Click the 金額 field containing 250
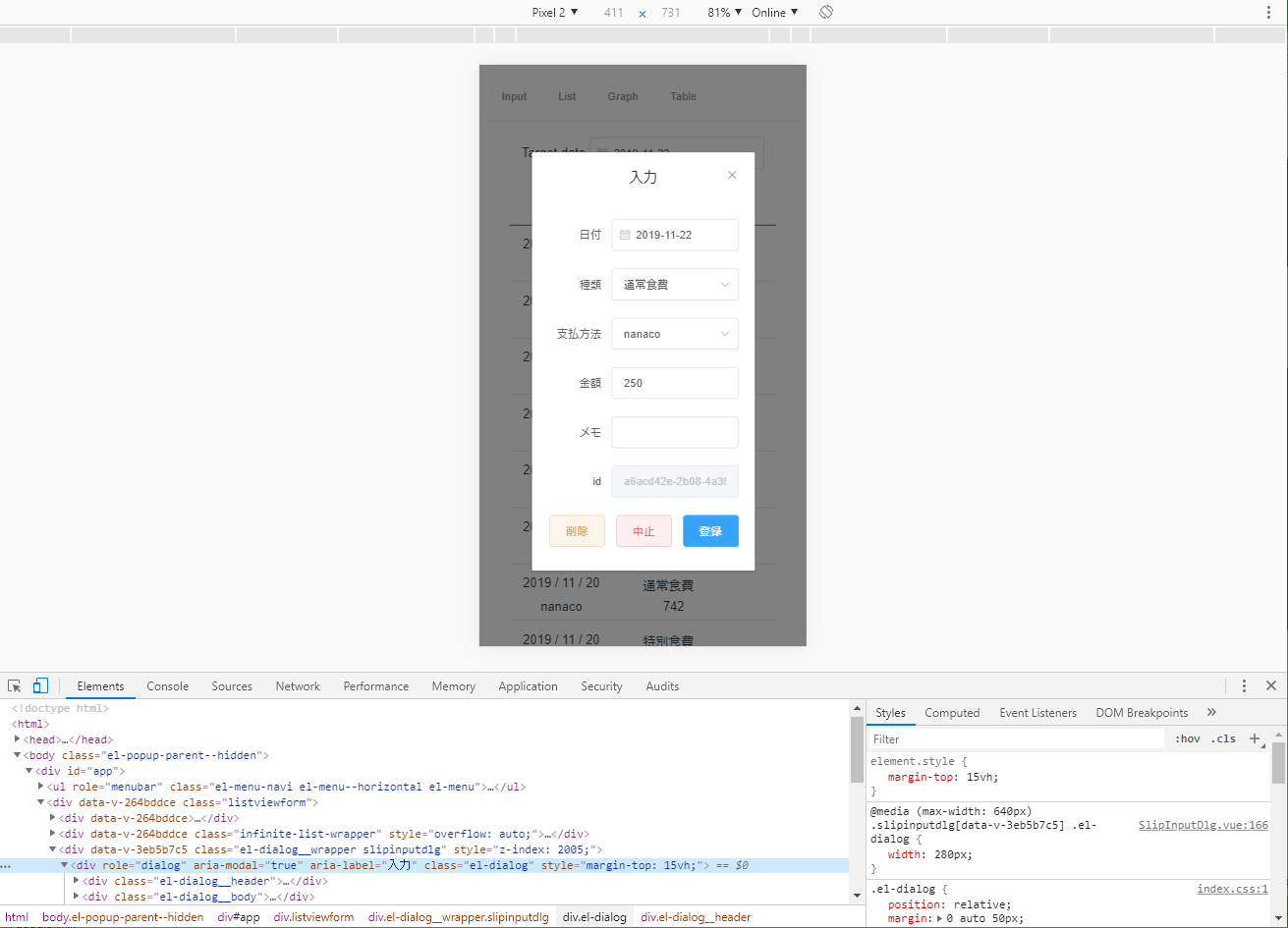Viewport: 1288px width, 928px height. pyautogui.click(x=675, y=383)
